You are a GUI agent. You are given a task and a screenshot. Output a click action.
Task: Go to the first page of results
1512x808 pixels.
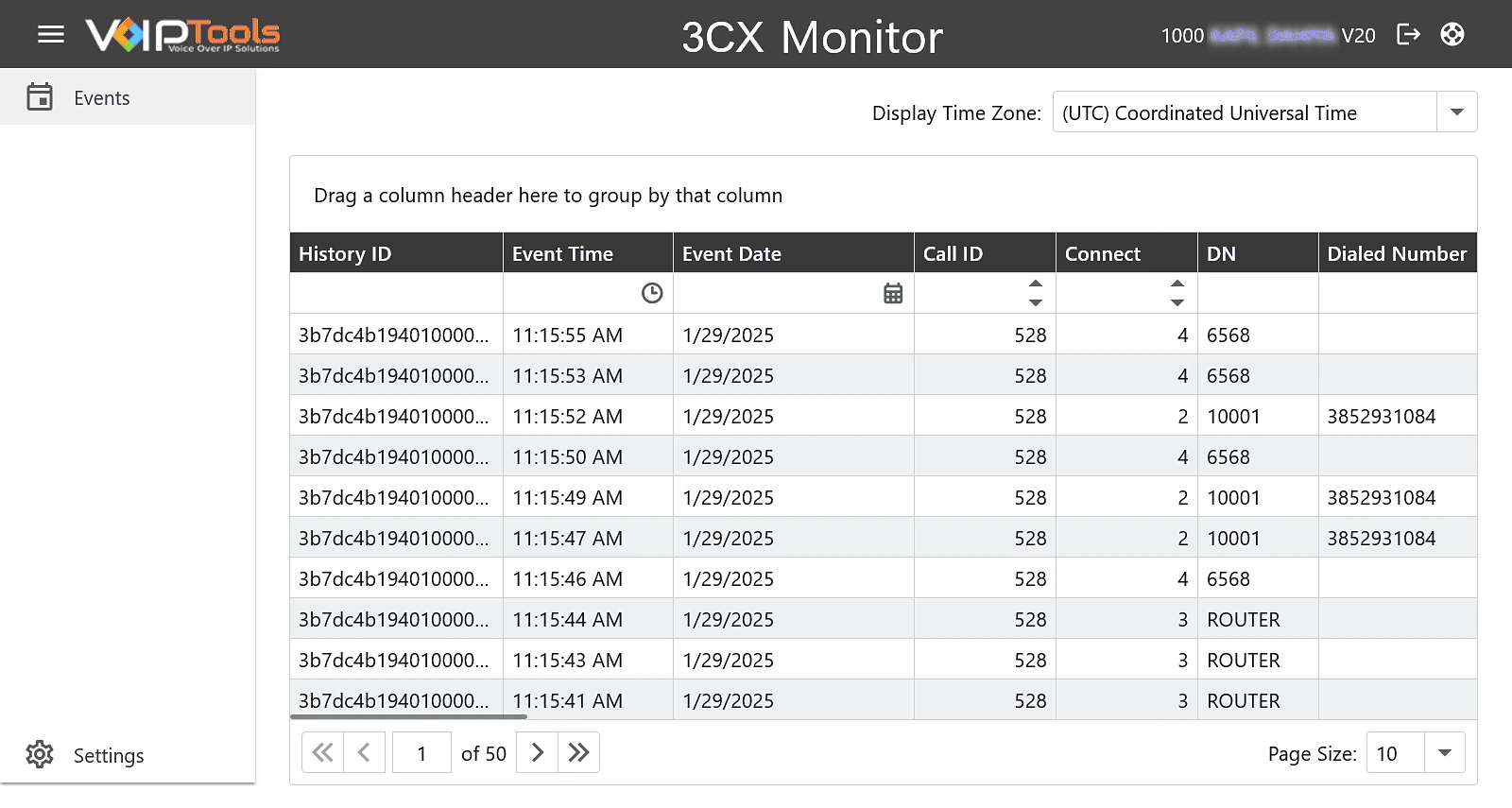click(x=322, y=753)
